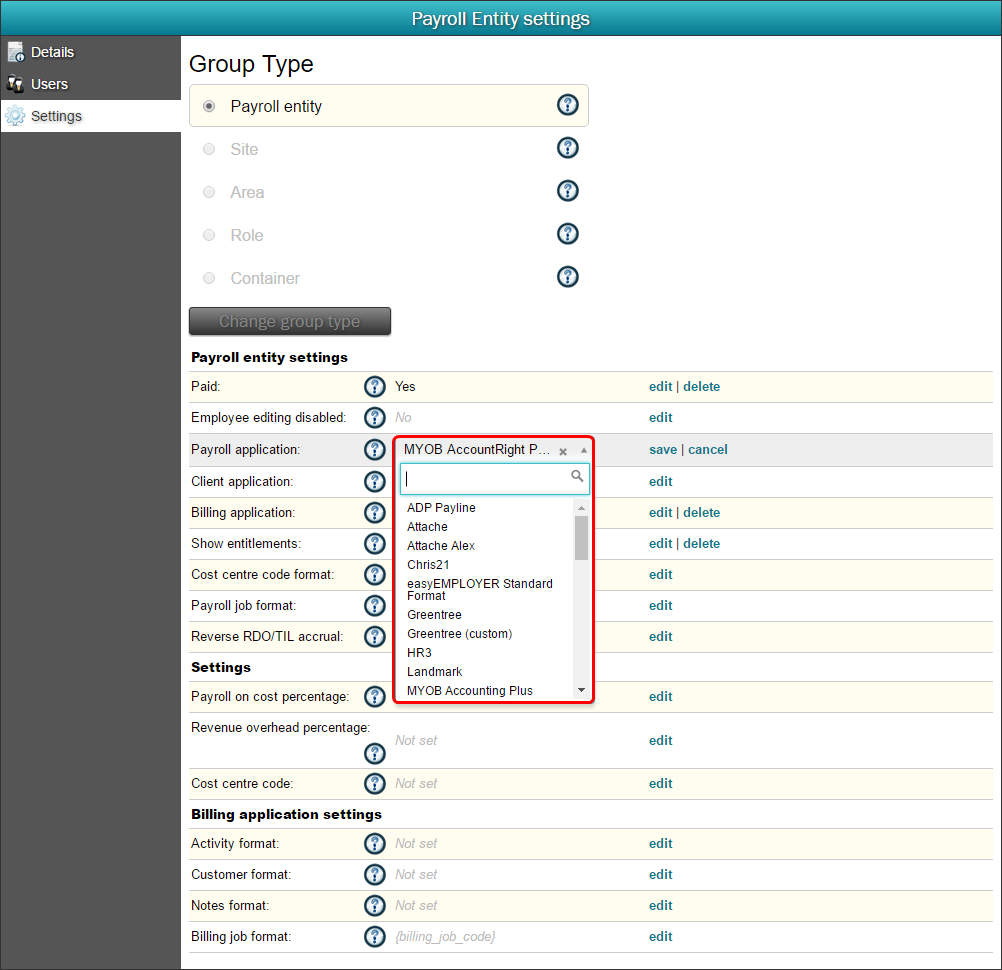Delete the Show entitlements setting
The width and height of the screenshot is (1002, 970).
click(701, 543)
